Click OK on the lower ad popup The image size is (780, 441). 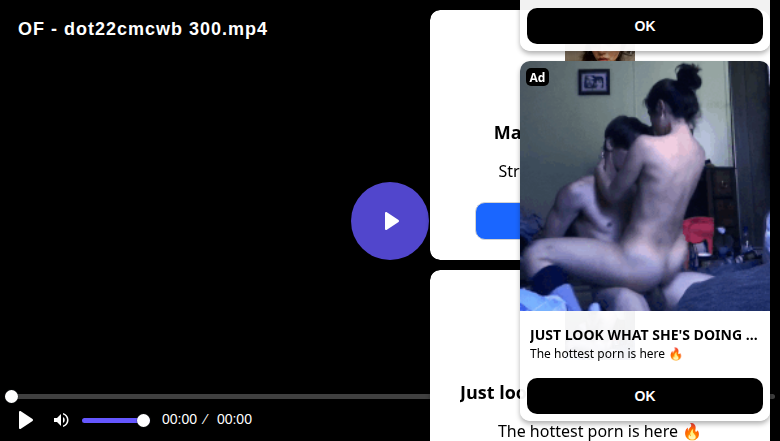645,396
